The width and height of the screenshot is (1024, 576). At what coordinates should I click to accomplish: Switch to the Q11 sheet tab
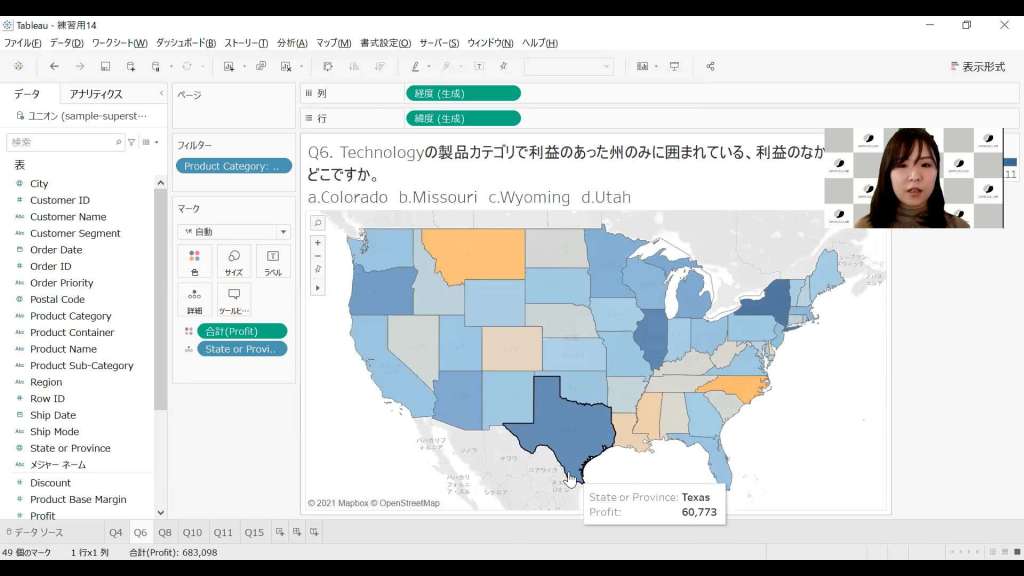tap(223, 532)
